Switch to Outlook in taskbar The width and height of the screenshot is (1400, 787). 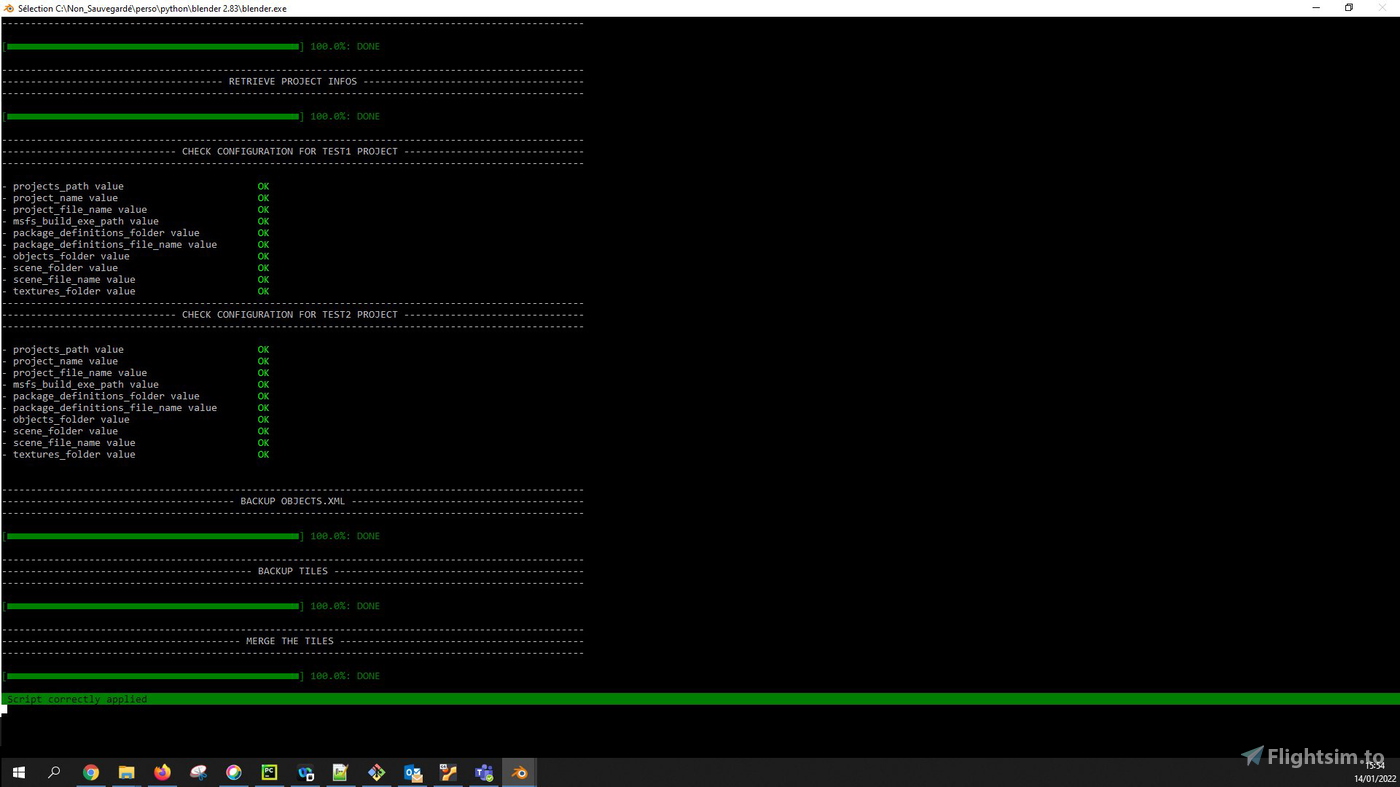pyautogui.click(x=412, y=772)
